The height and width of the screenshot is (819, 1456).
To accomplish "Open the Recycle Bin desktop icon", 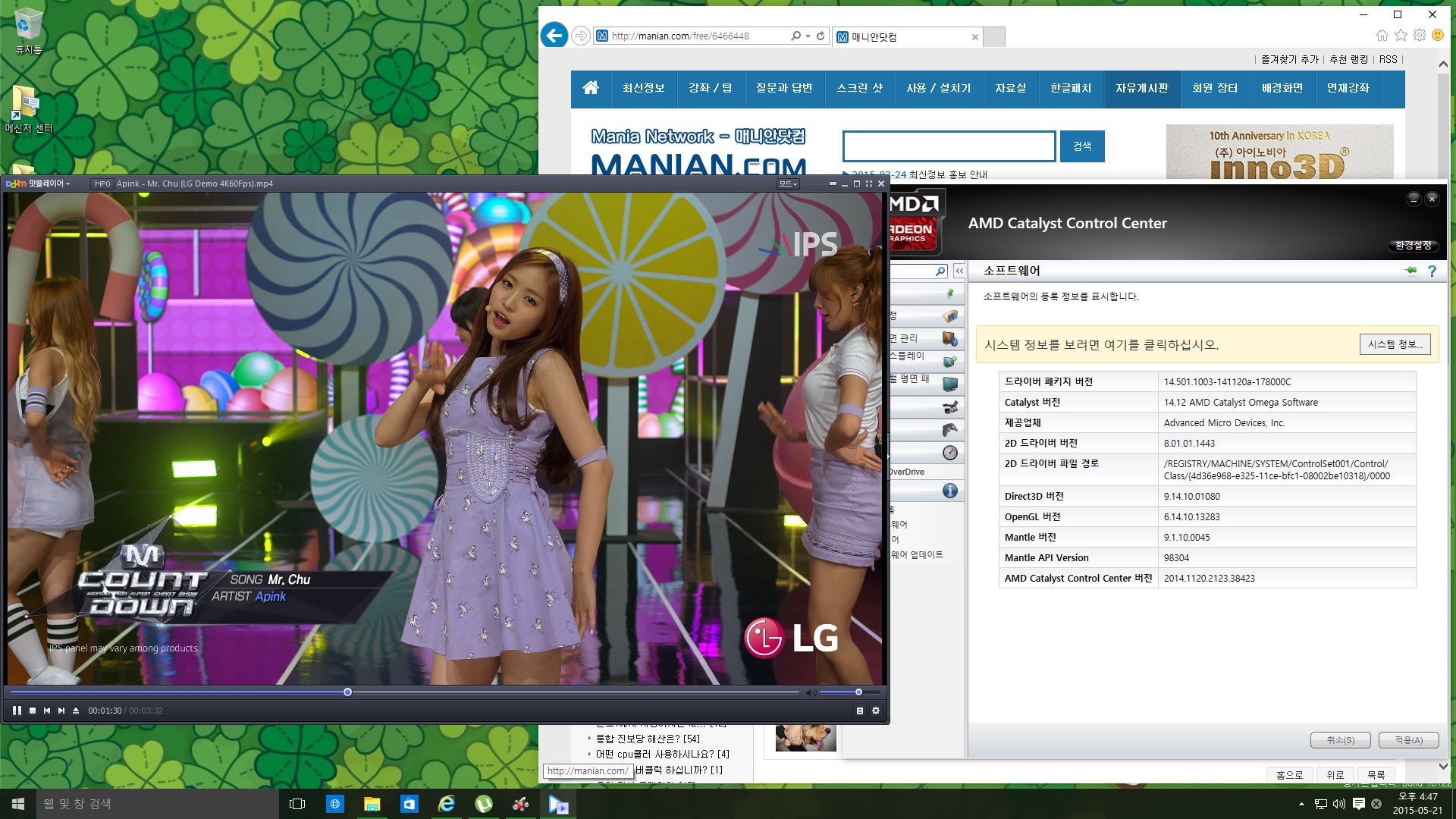I will pyautogui.click(x=28, y=31).
